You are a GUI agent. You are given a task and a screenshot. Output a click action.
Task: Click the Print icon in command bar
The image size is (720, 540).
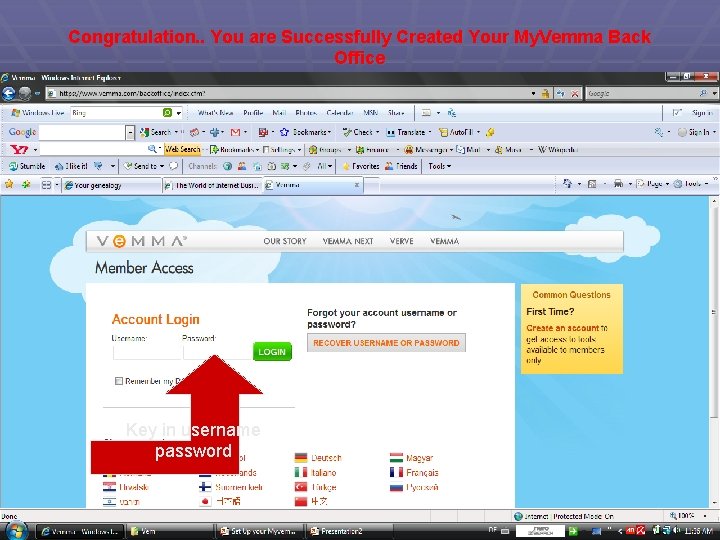point(619,184)
